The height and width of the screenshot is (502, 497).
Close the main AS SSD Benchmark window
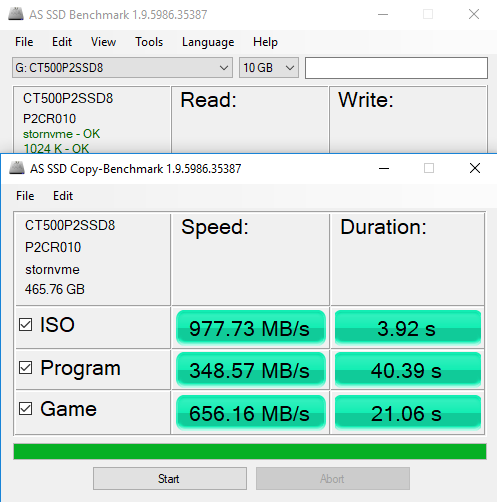474,14
